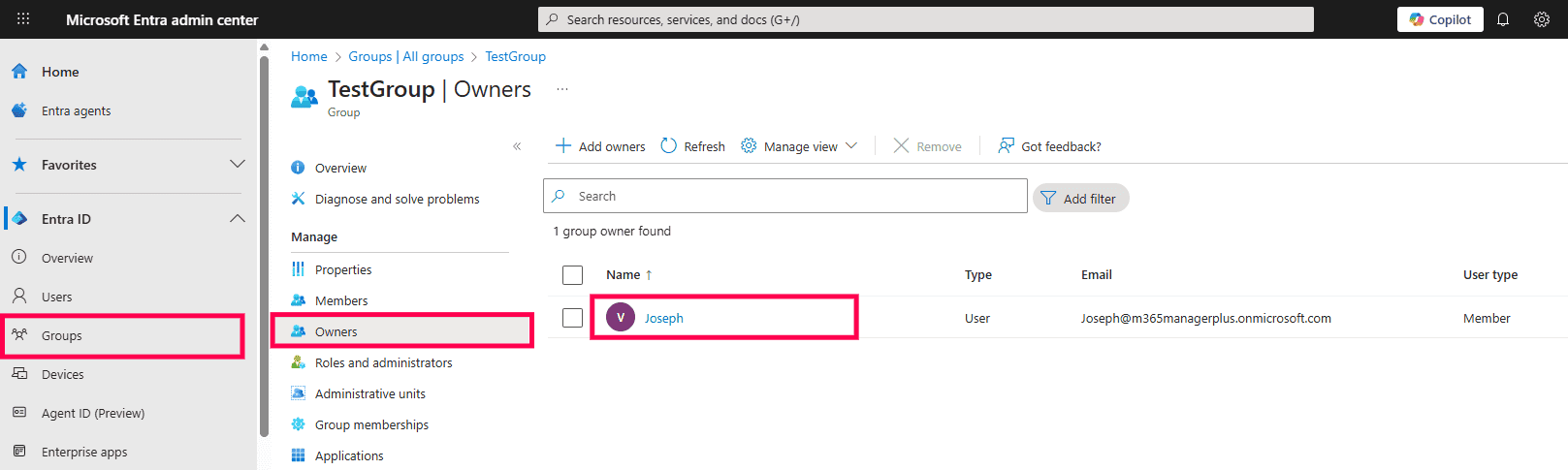This screenshot has height=470, width=1568.
Task: Open Members under Manage
Action: (x=341, y=300)
